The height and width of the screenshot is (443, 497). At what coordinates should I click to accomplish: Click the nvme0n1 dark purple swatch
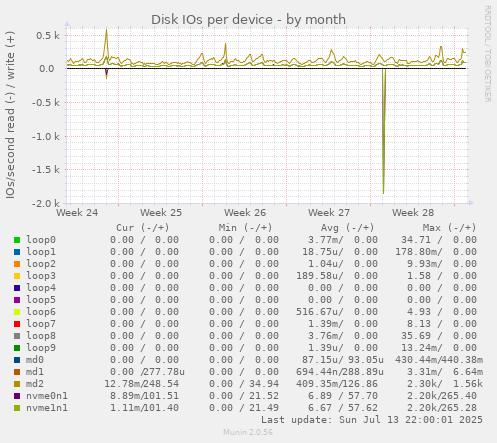(17, 396)
